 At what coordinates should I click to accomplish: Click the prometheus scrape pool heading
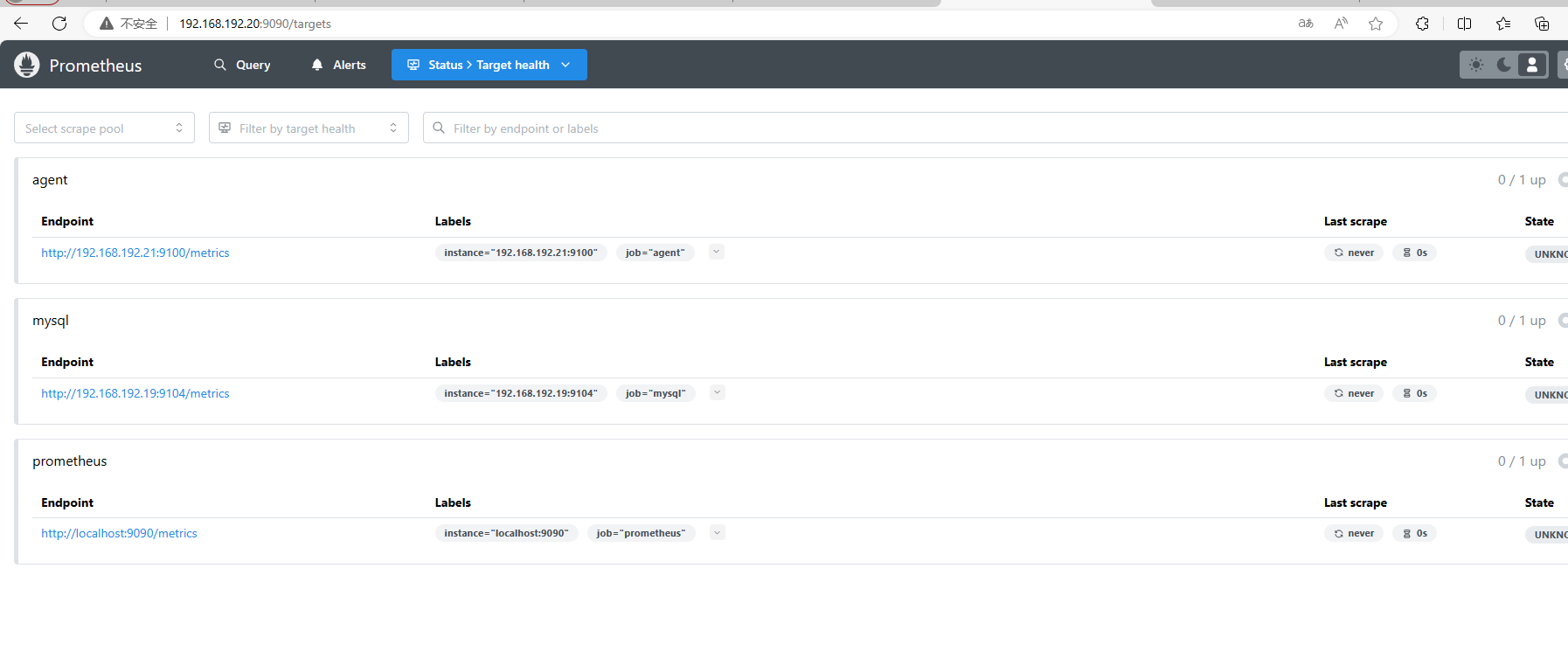(70, 461)
